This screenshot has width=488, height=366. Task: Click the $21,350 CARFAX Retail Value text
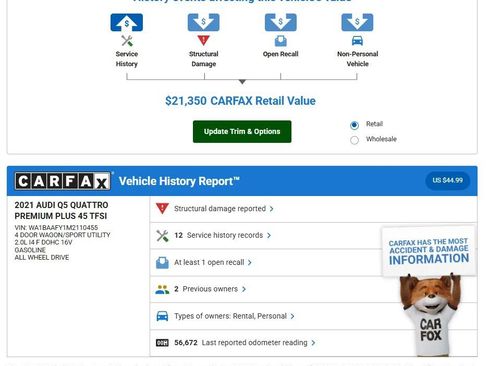(x=240, y=101)
